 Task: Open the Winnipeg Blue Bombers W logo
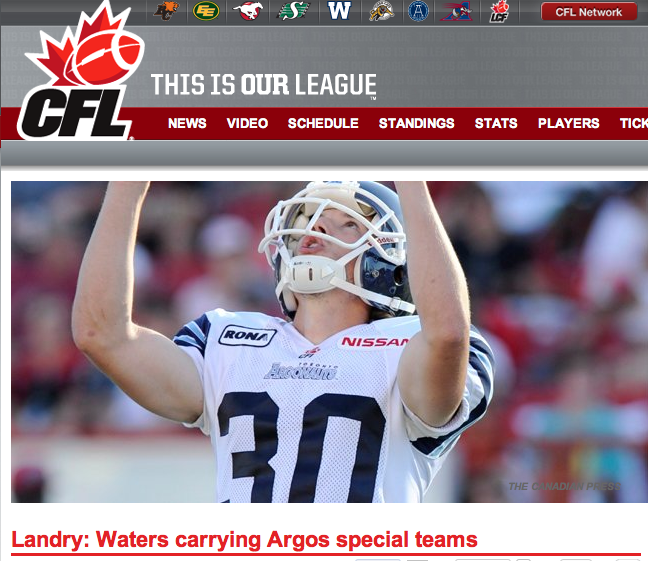tap(339, 11)
